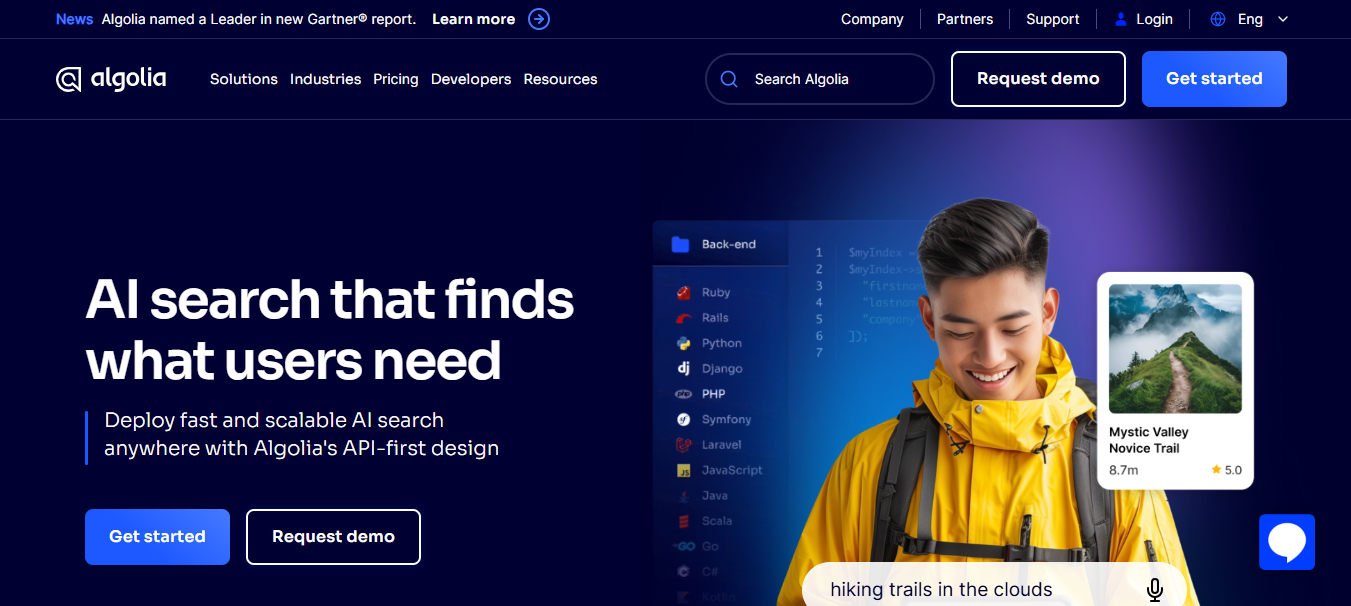
Task: Click the user icon beside Login
Action: [x=1120, y=19]
